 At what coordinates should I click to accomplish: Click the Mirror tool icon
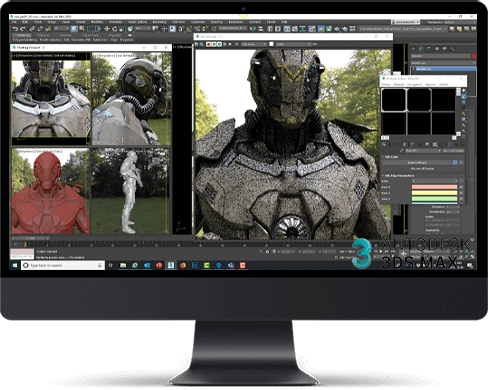click(253, 29)
